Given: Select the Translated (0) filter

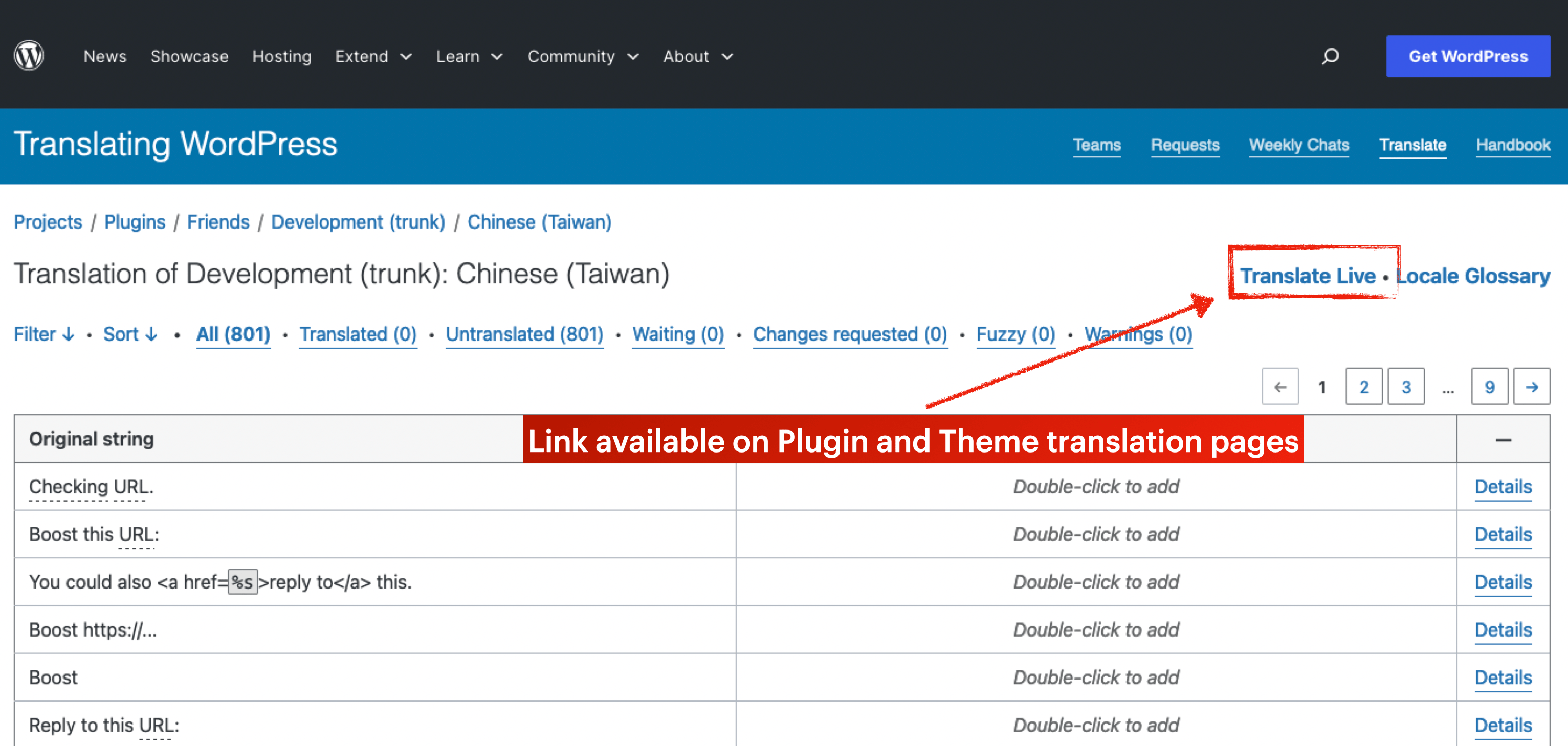Looking at the screenshot, I should [358, 335].
